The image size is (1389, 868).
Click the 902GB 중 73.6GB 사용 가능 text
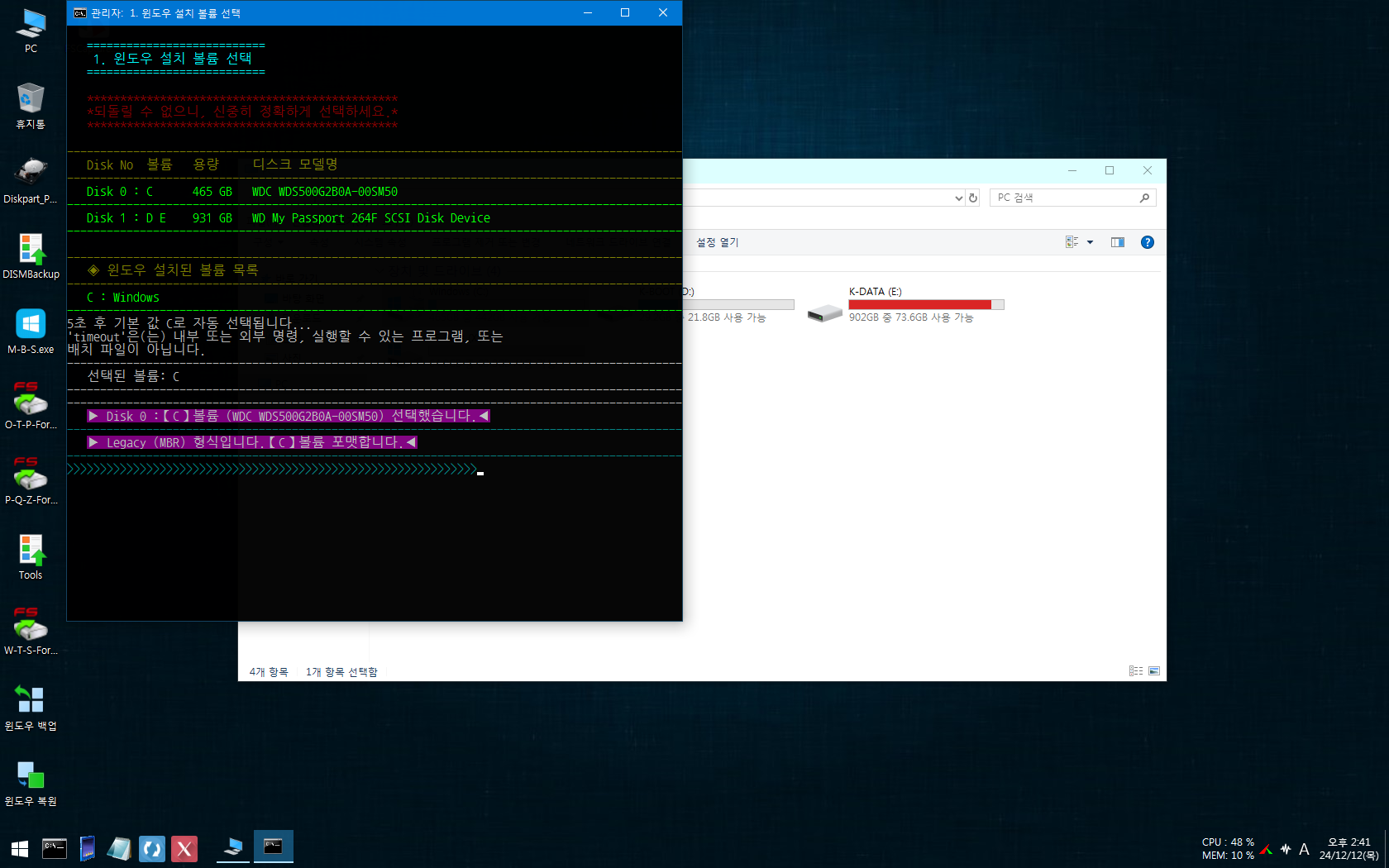click(911, 317)
